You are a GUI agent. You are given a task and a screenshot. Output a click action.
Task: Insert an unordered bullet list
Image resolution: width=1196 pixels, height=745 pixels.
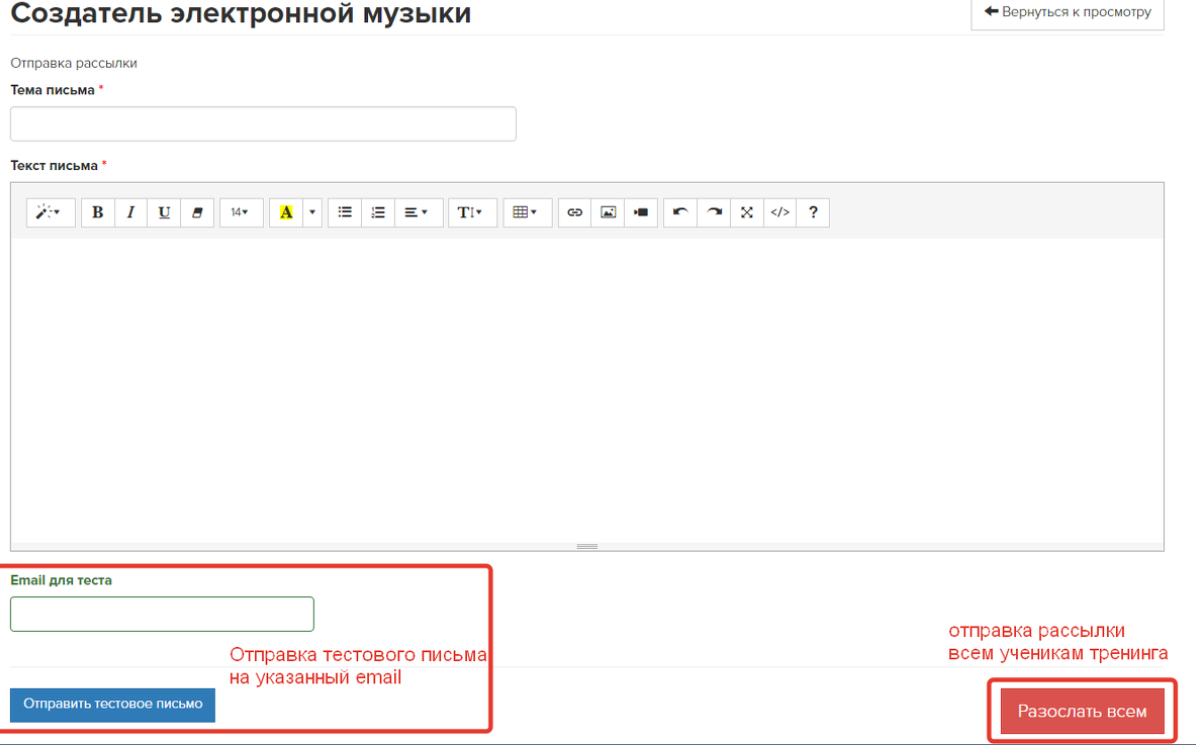pyautogui.click(x=345, y=212)
